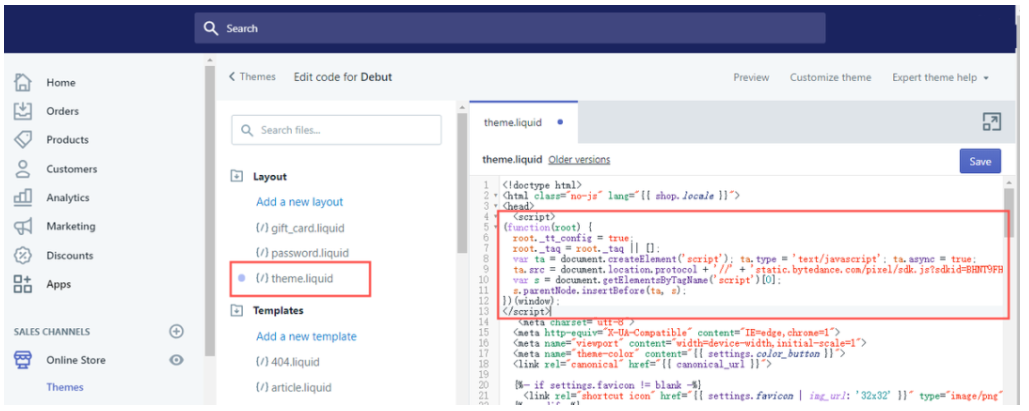Viewport: 1029px width, 411px height.
Task: Click the "SALES CHANNELS" heading
Action: (x=52, y=332)
